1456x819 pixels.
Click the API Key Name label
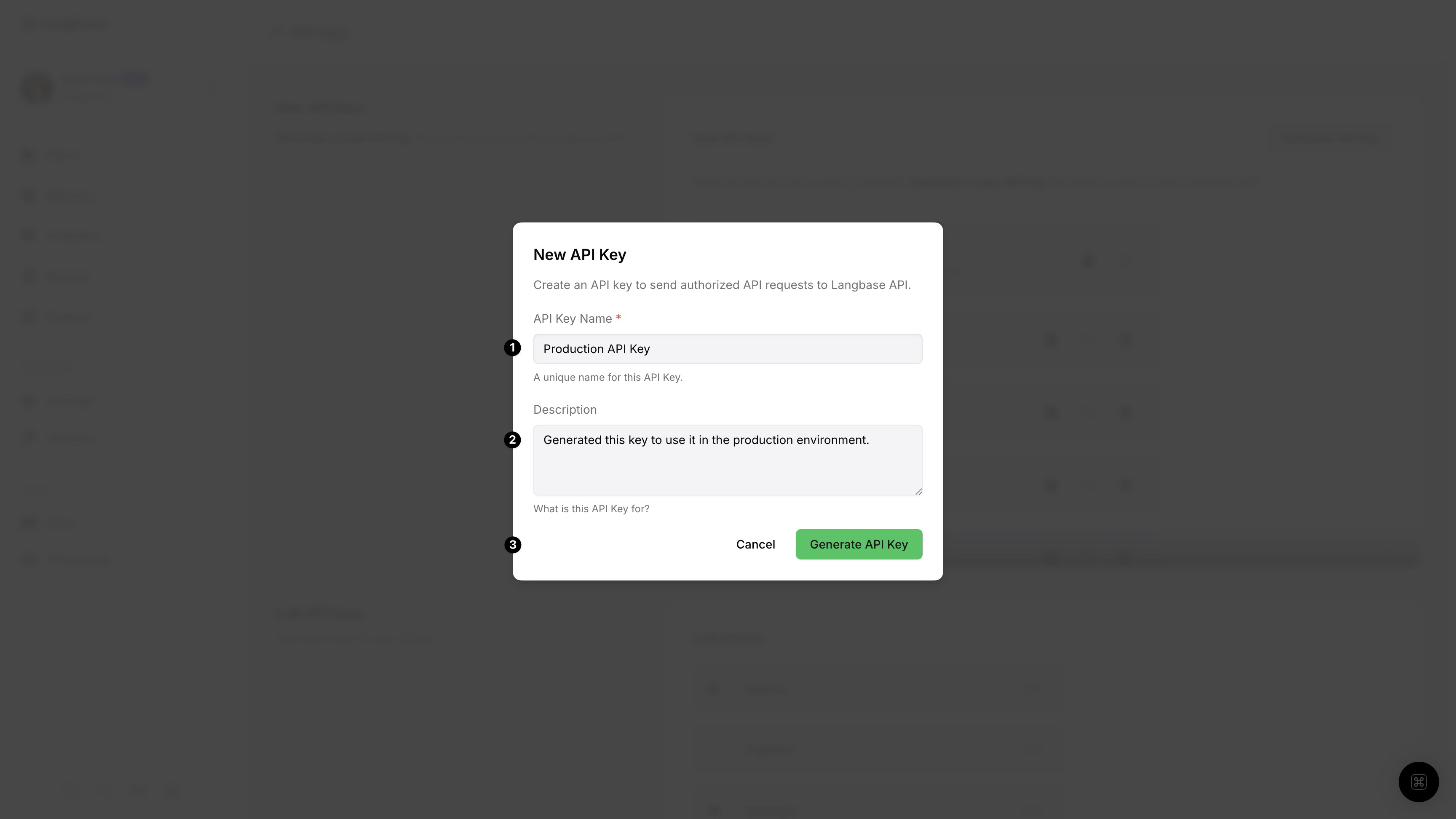pyautogui.click(x=573, y=318)
